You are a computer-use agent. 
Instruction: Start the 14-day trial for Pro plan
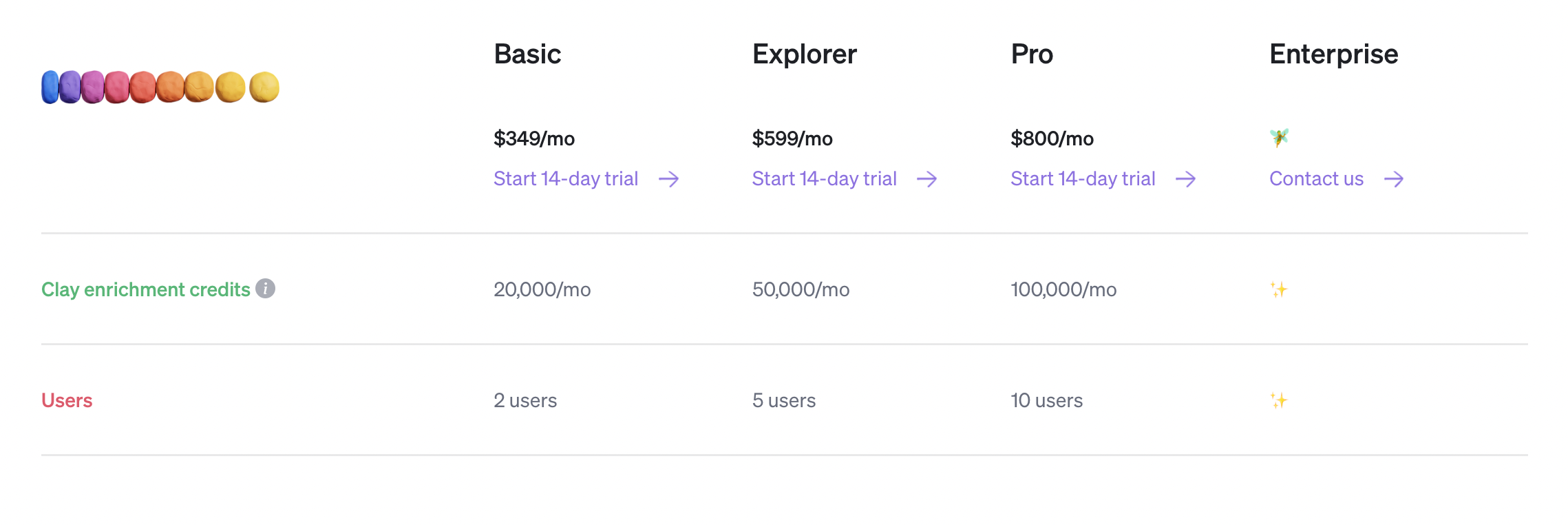pos(1083,179)
